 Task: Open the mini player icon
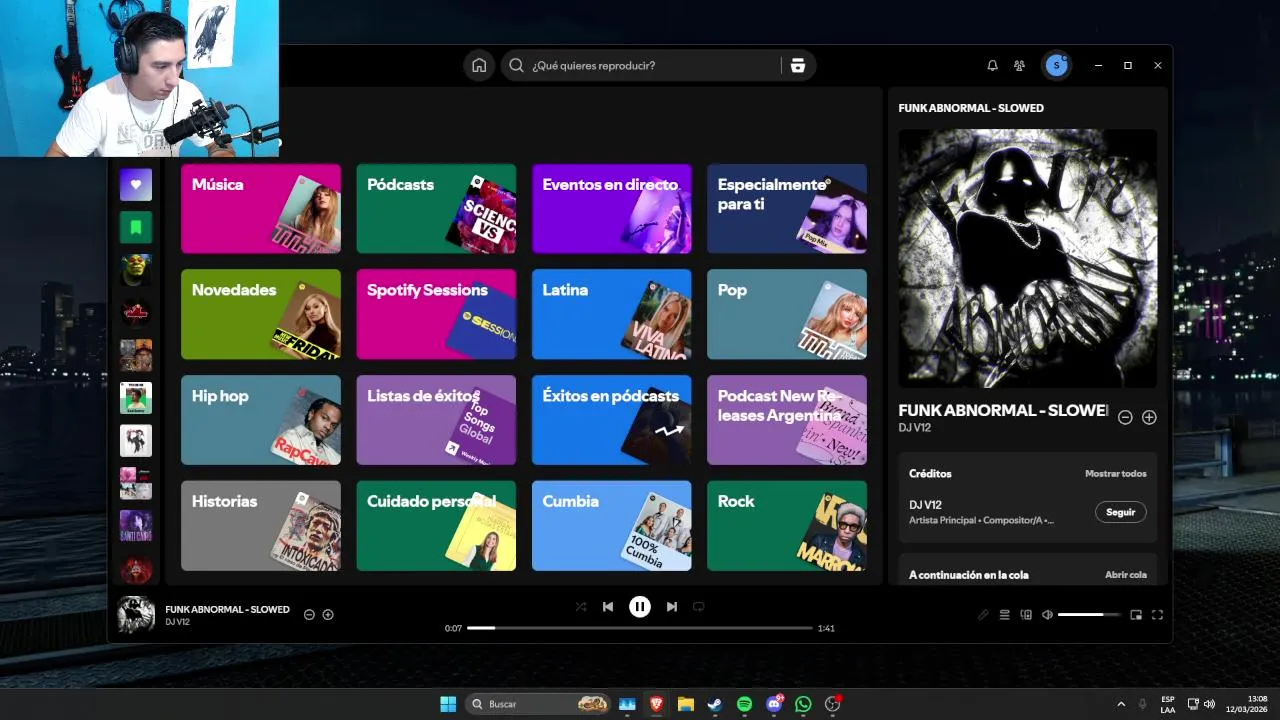click(x=1136, y=615)
